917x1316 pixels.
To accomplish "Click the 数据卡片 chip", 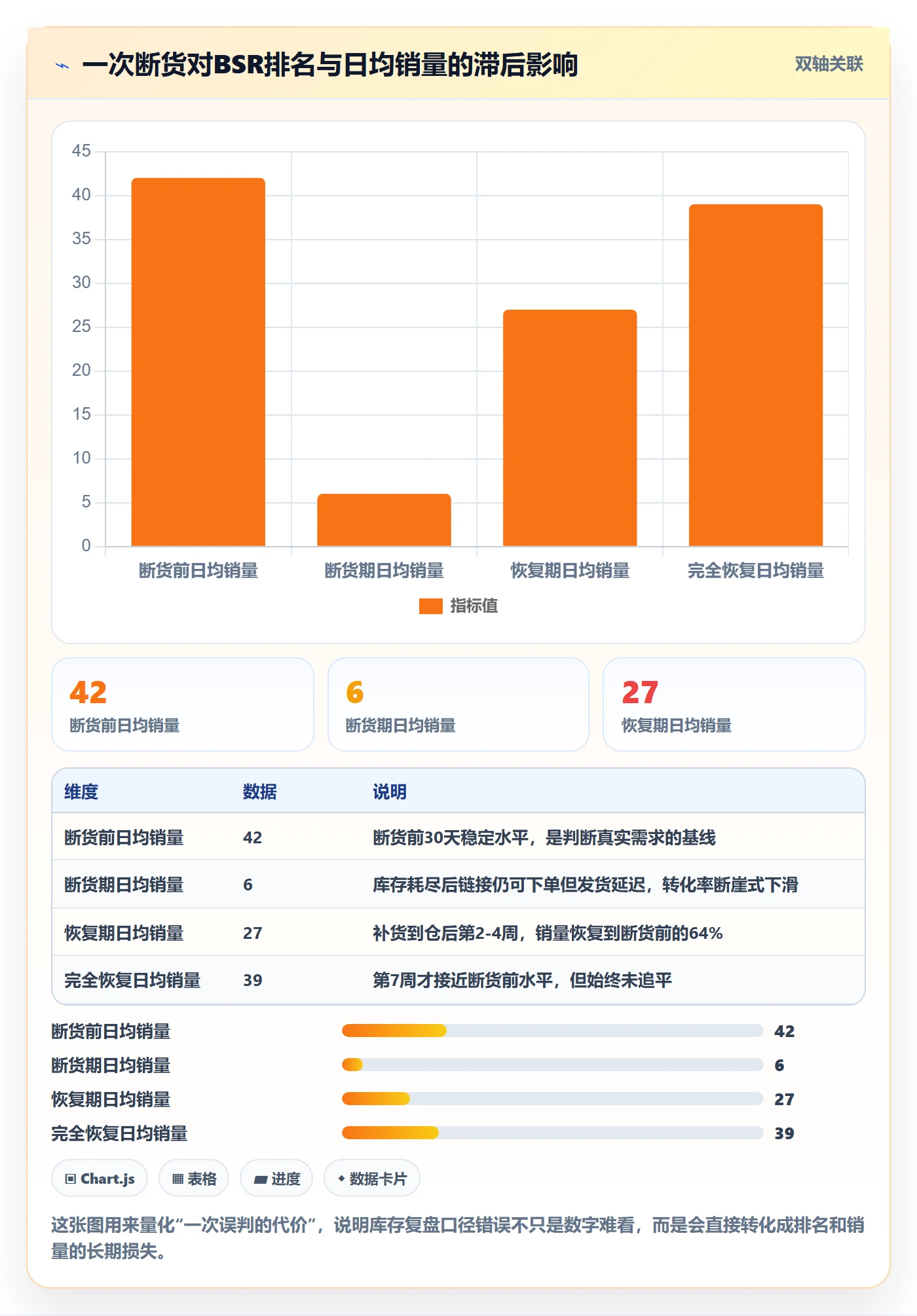I will coord(372,1179).
